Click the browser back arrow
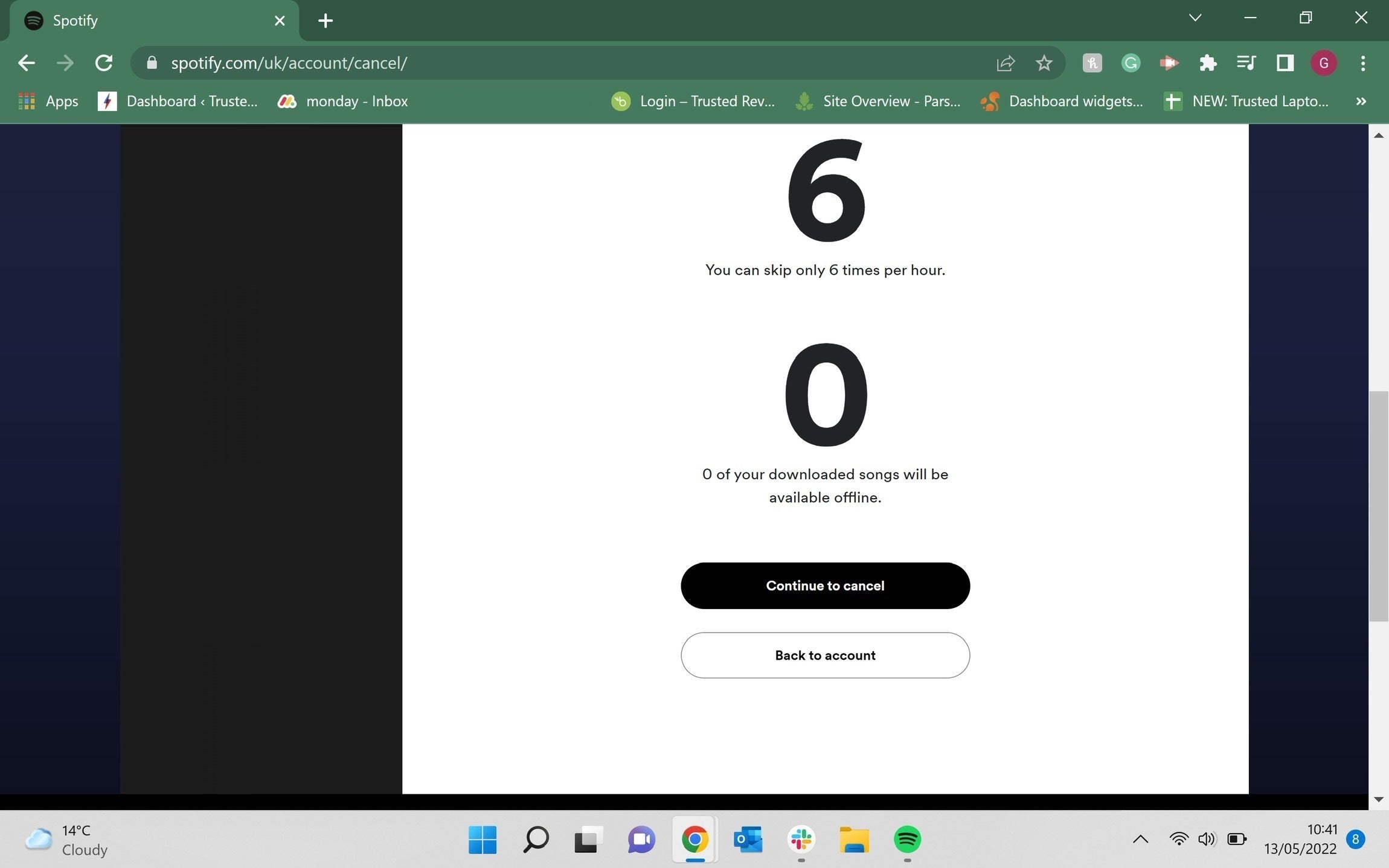Viewport: 1389px width, 868px height. point(27,63)
